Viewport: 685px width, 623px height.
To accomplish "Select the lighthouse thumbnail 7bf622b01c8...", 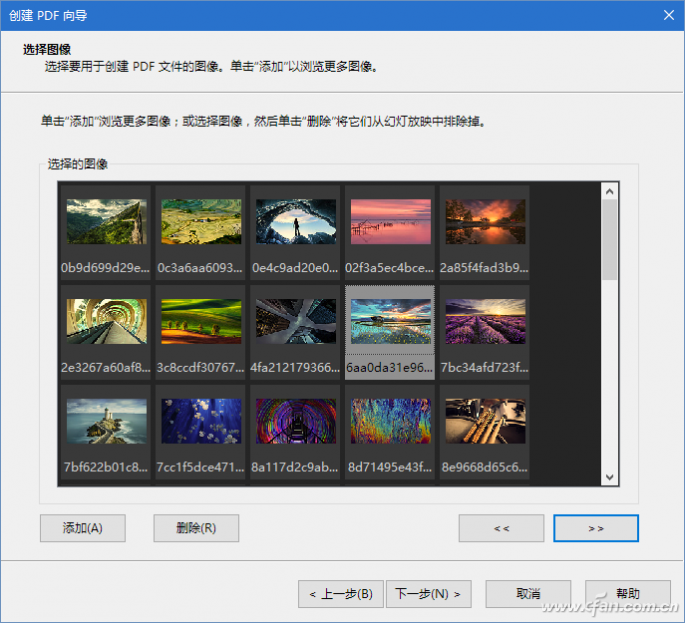I will click(107, 421).
